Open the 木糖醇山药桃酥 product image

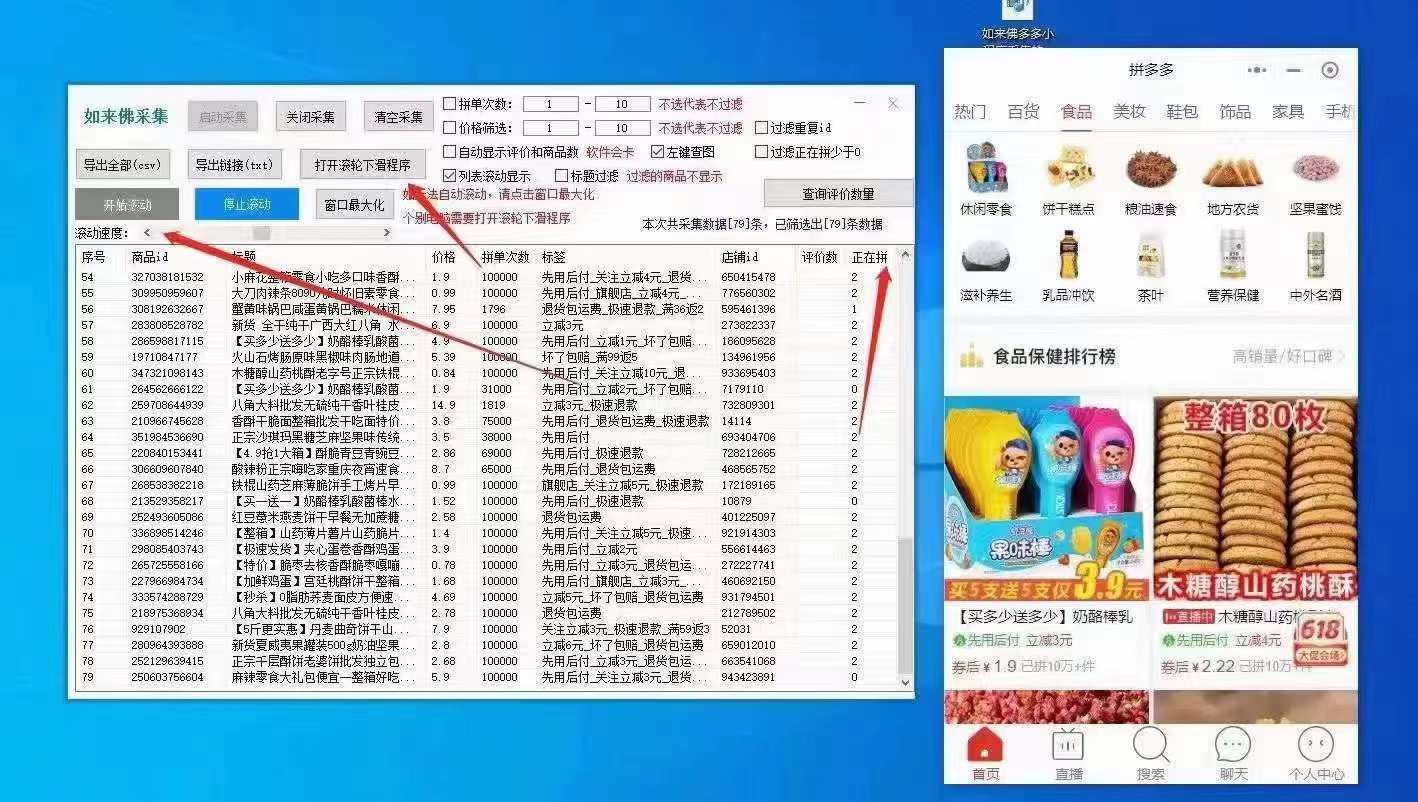(1255, 499)
